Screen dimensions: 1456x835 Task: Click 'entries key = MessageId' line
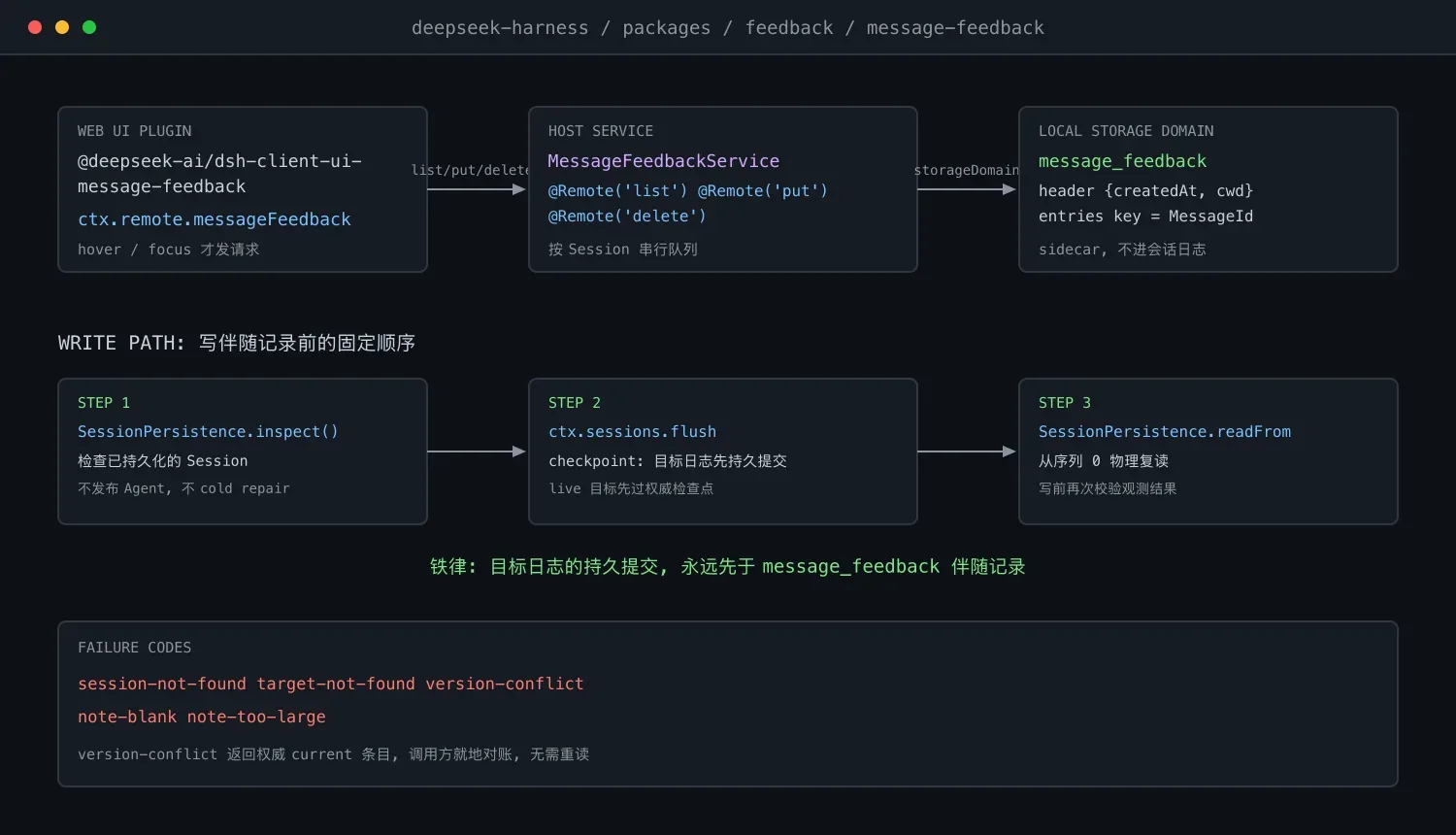pyautogui.click(x=1145, y=217)
